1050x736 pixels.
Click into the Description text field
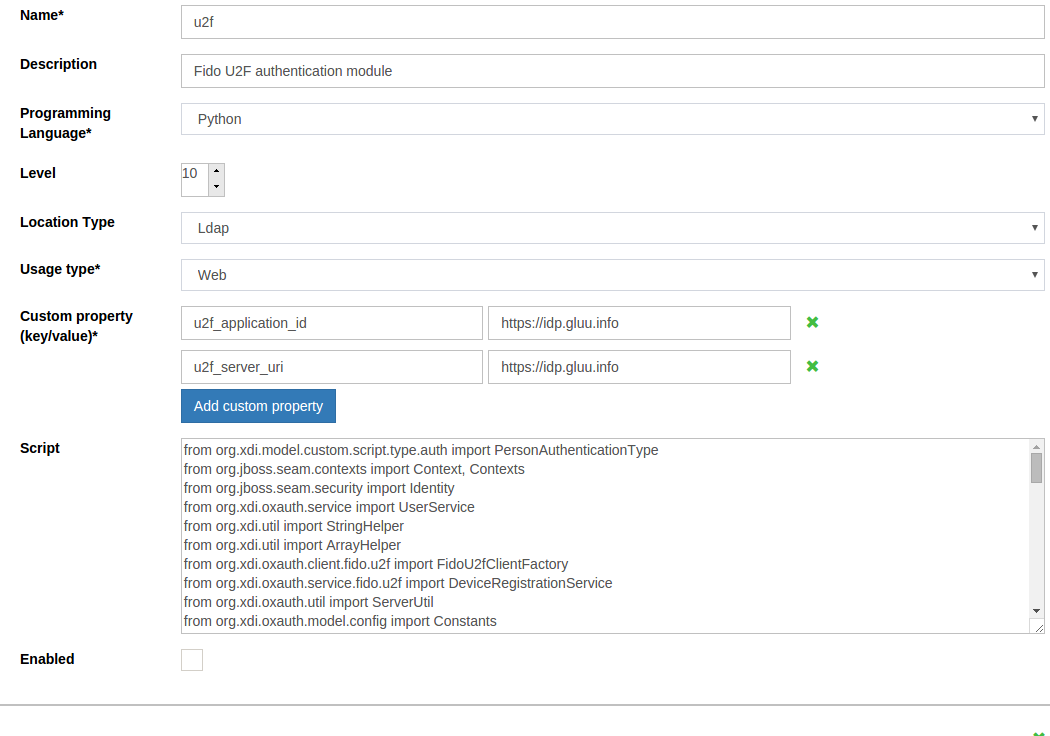coord(612,71)
